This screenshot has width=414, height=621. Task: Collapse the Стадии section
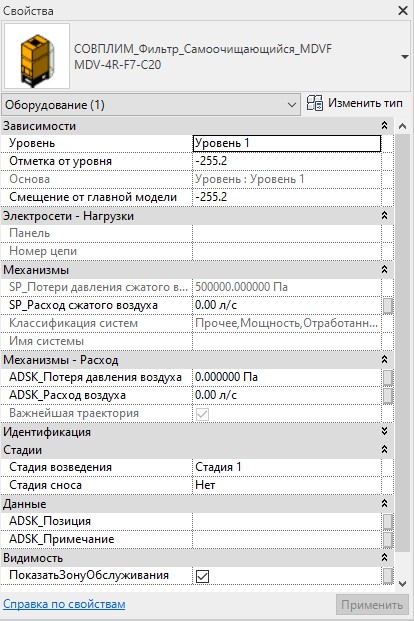[x=384, y=450]
